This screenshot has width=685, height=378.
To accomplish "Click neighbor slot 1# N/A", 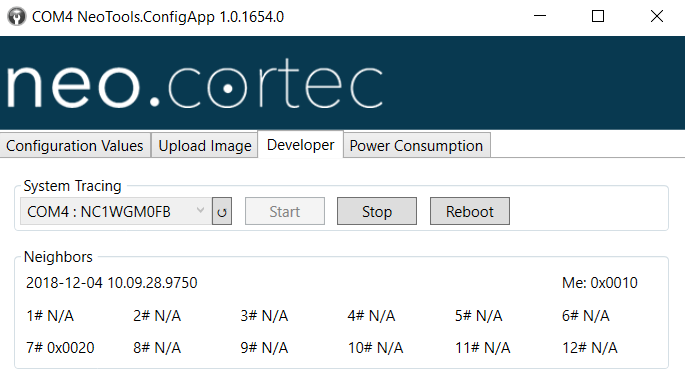I will coord(50,316).
